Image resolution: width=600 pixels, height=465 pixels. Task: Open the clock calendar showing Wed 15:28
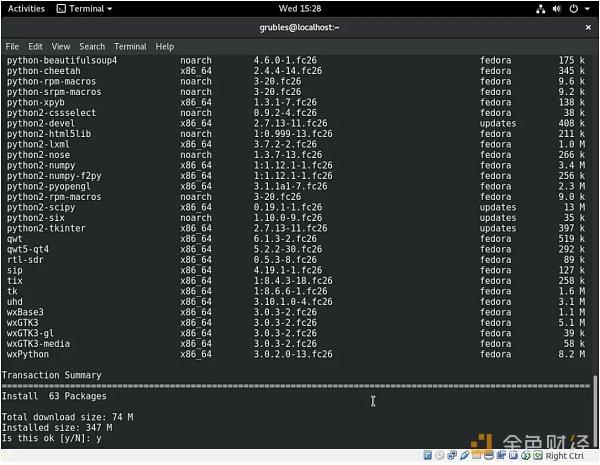click(x=300, y=8)
